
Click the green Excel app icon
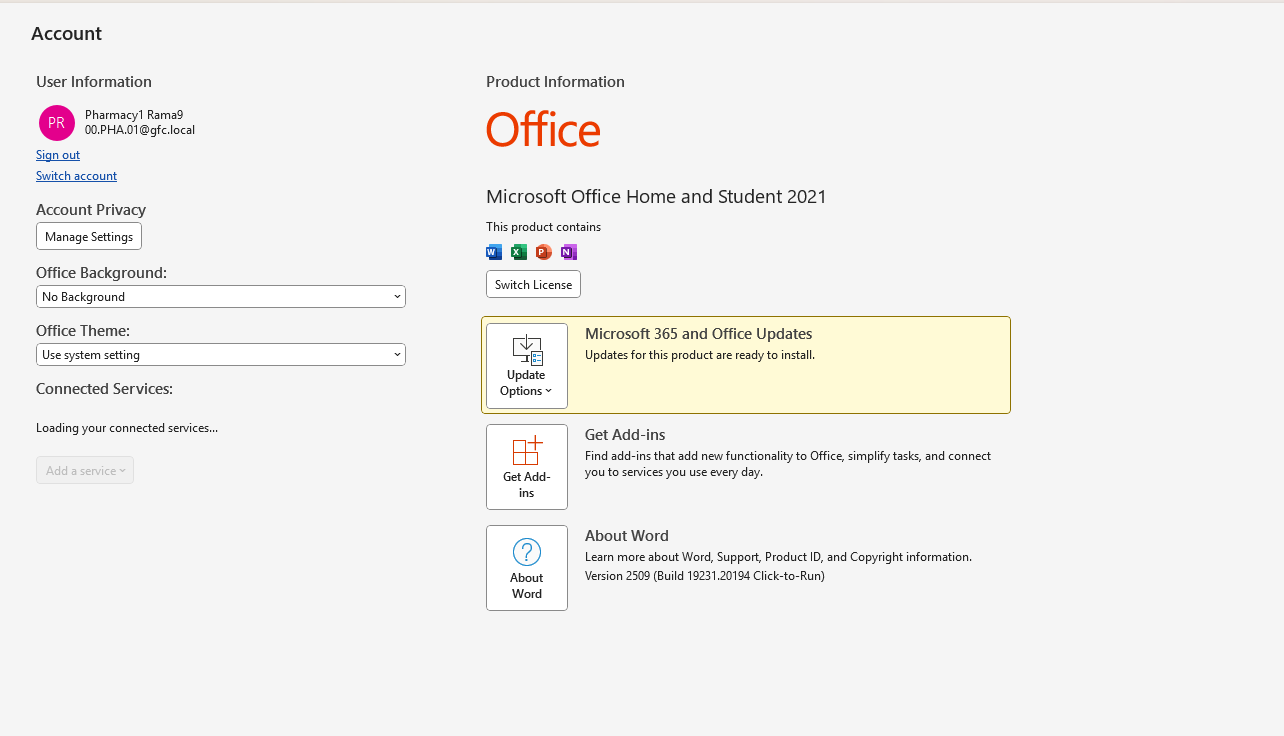coord(519,252)
